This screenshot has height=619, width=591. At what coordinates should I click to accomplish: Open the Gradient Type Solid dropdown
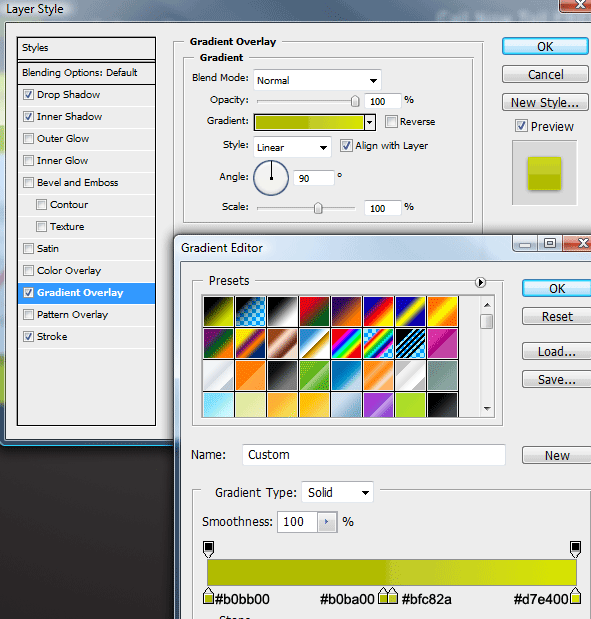pyautogui.click(x=338, y=492)
